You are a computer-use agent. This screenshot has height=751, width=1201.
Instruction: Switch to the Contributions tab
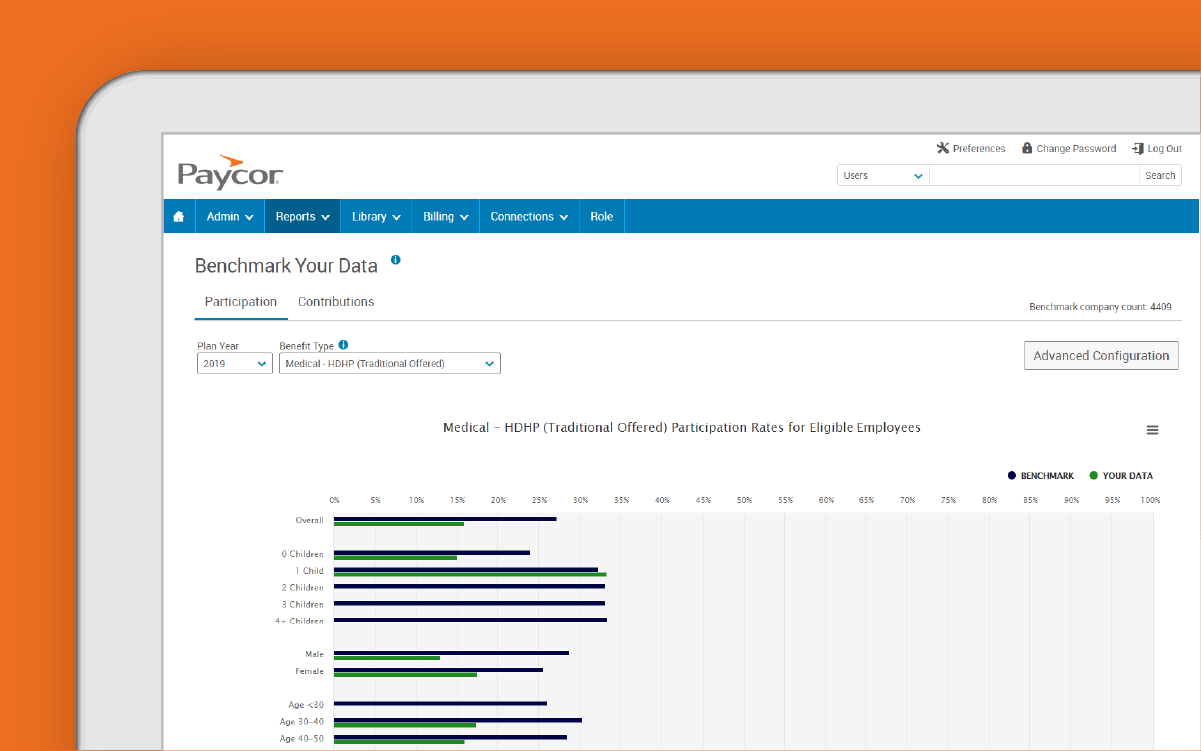336,302
